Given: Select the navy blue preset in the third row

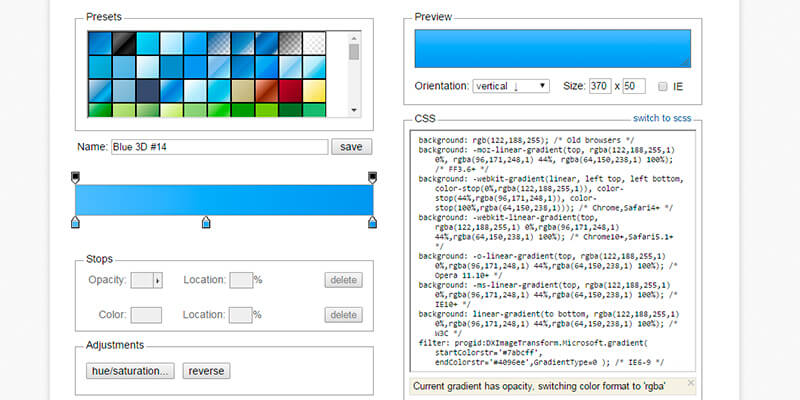Looking at the screenshot, I should (147, 91).
